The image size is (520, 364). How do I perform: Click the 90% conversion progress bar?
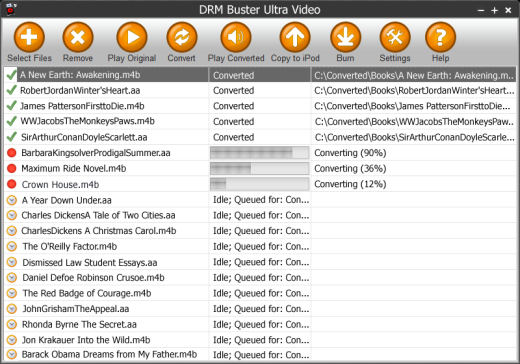pyautogui.click(x=259, y=153)
